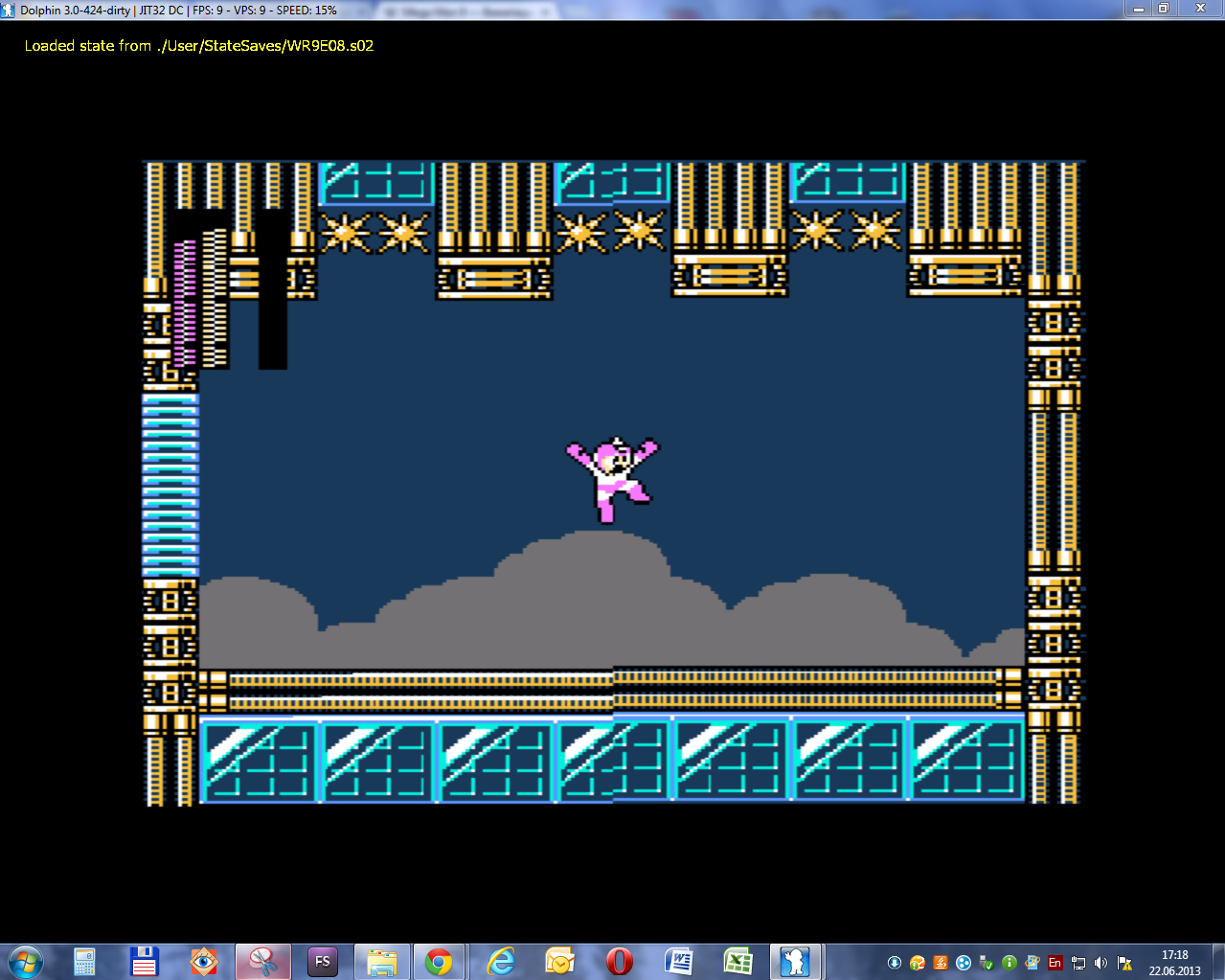Open Microsoft Excel from taskbar
The height and width of the screenshot is (980, 1225).
click(737, 962)
